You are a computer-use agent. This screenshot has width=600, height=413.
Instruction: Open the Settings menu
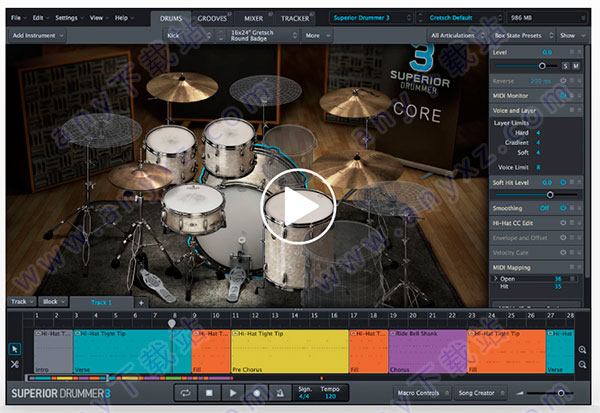point(69,18)
